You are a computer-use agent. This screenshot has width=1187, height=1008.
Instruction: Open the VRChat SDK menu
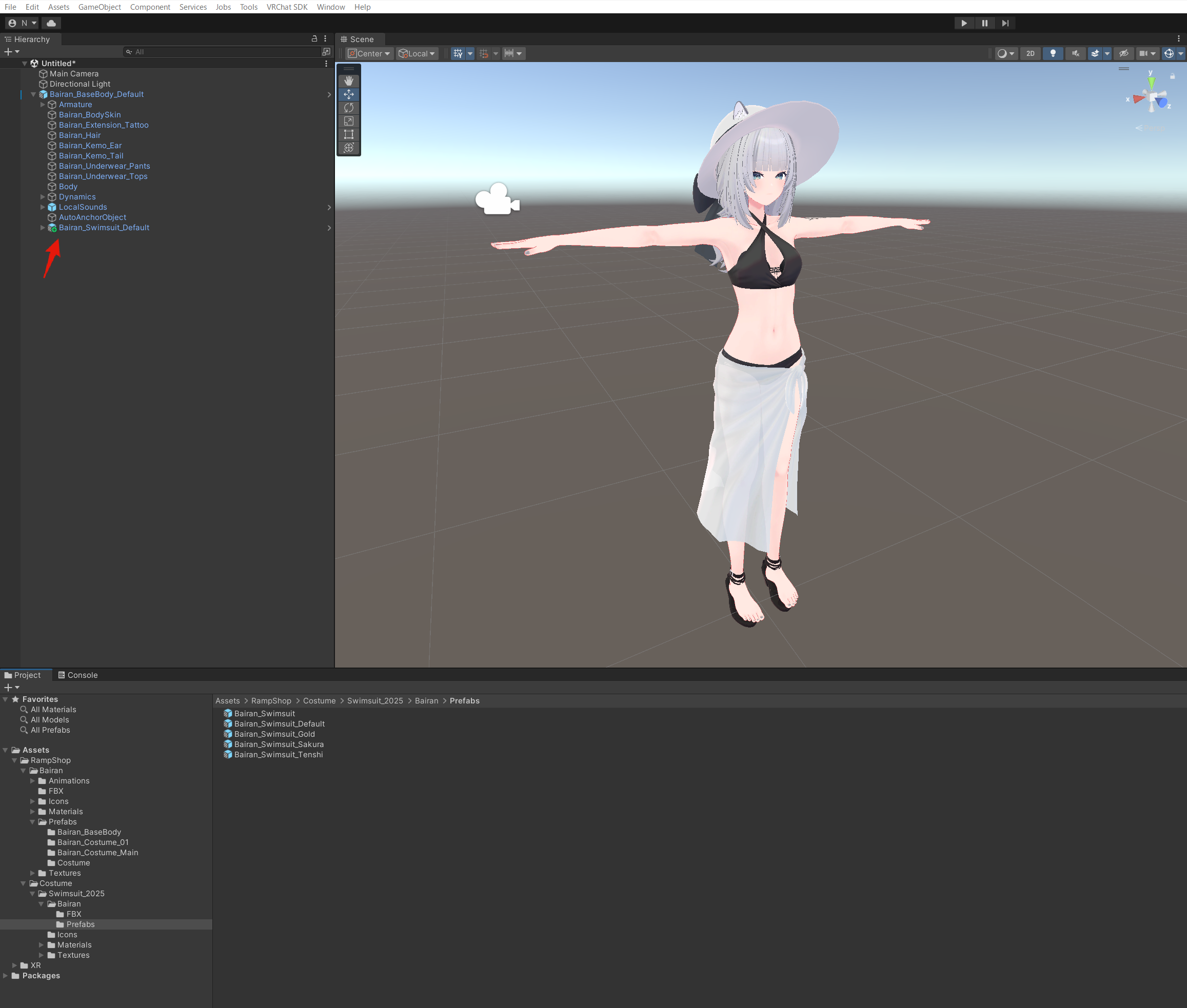click(287, 7)
